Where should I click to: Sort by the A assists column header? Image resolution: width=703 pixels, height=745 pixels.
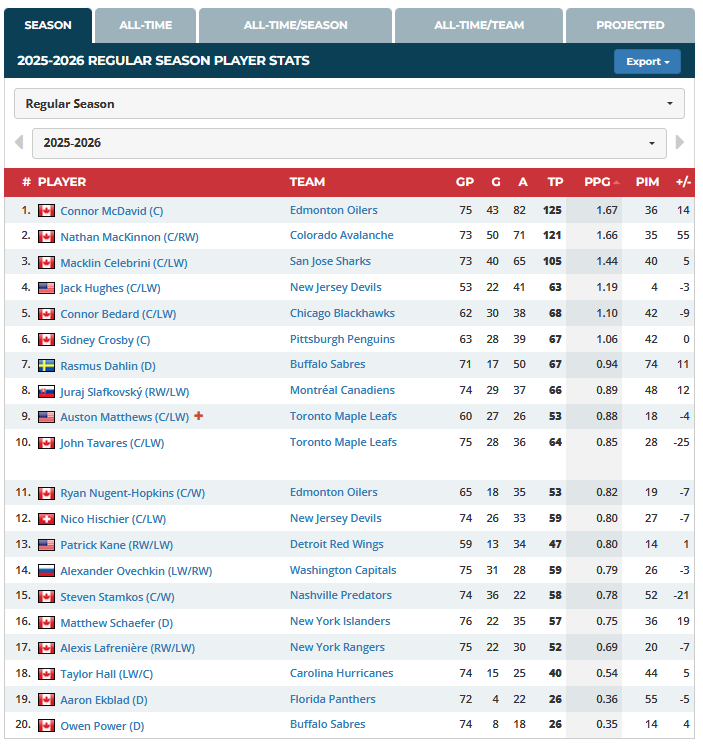click(x=523, y=182)
